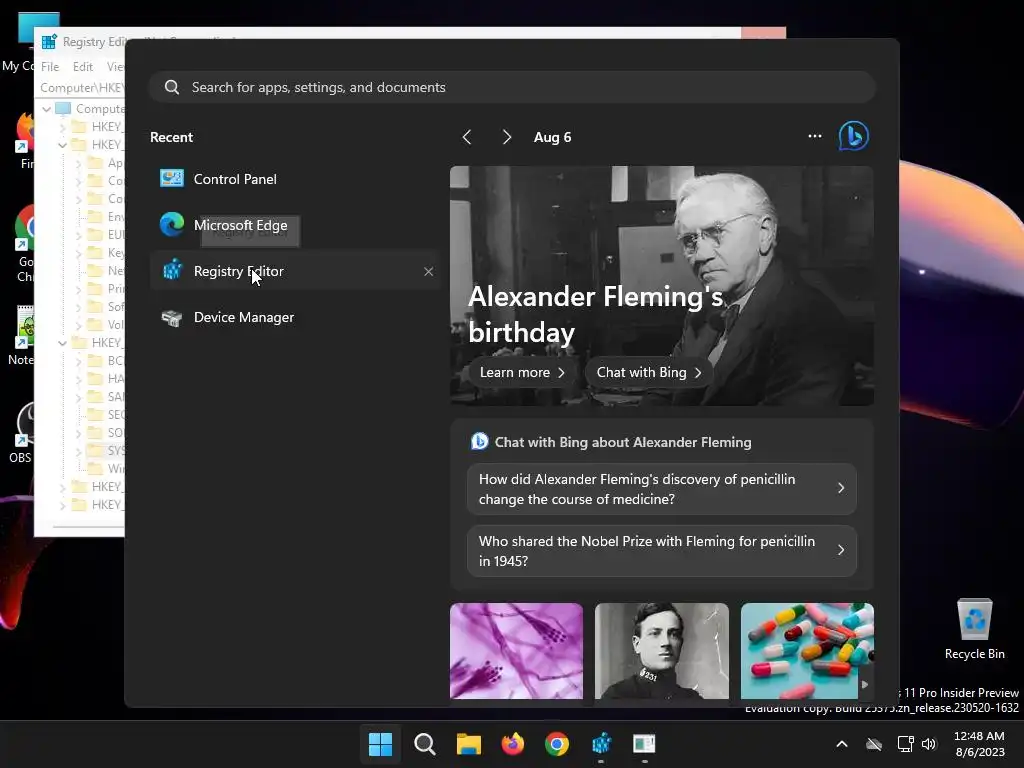Screen dimensions: 1024x768
Task: Open the File menu in Registry Editor
Action: [50, 67]
